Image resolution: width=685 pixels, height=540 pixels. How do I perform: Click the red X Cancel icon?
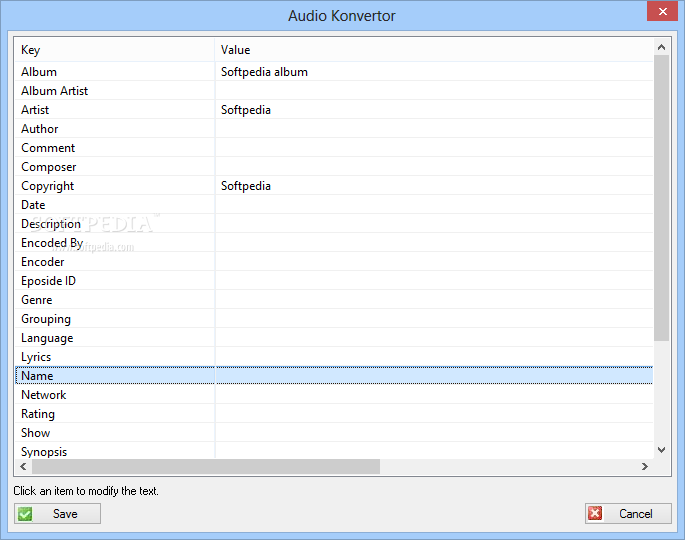coord(595,513)
